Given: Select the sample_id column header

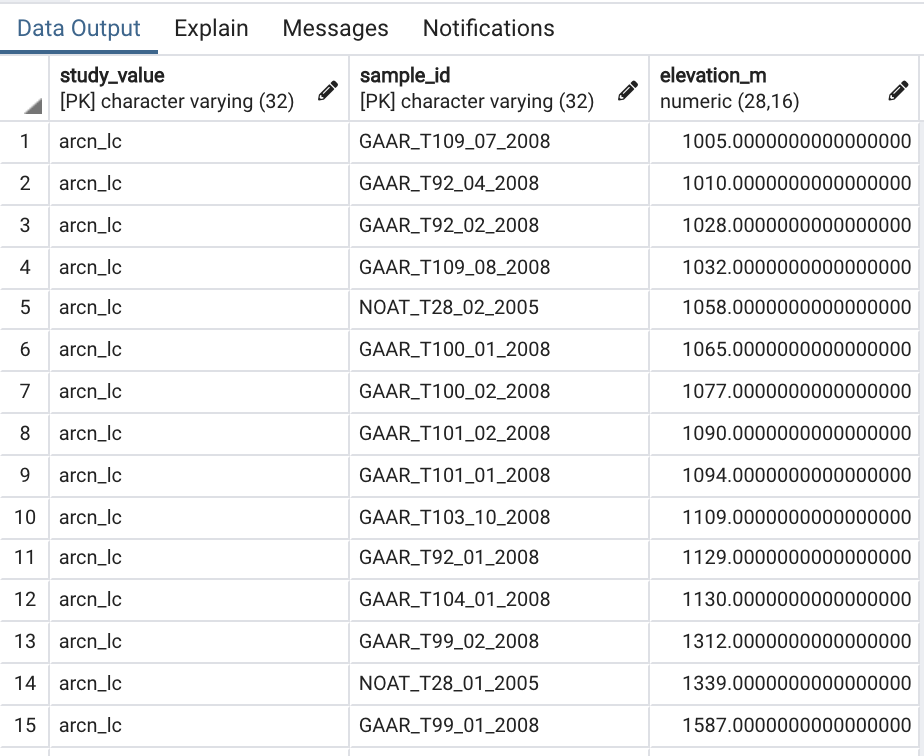Looking at the screenshot, I should click(480, 88).
